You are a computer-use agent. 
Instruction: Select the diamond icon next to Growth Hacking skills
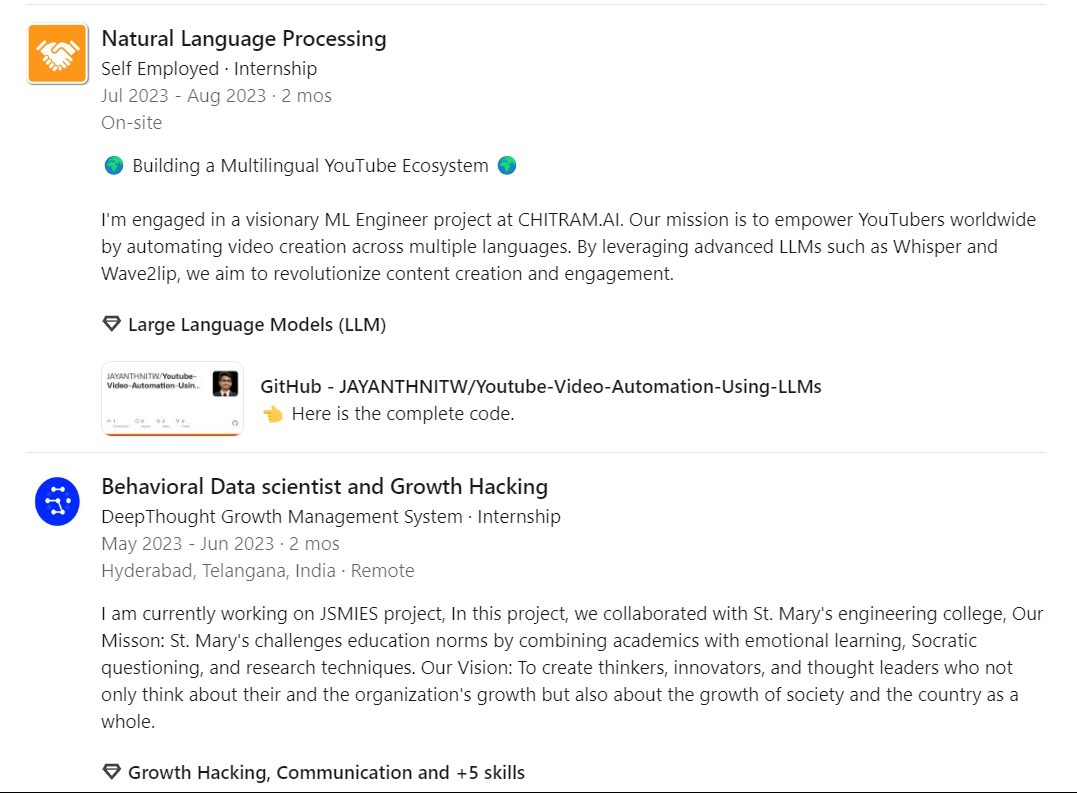point(110,771)
